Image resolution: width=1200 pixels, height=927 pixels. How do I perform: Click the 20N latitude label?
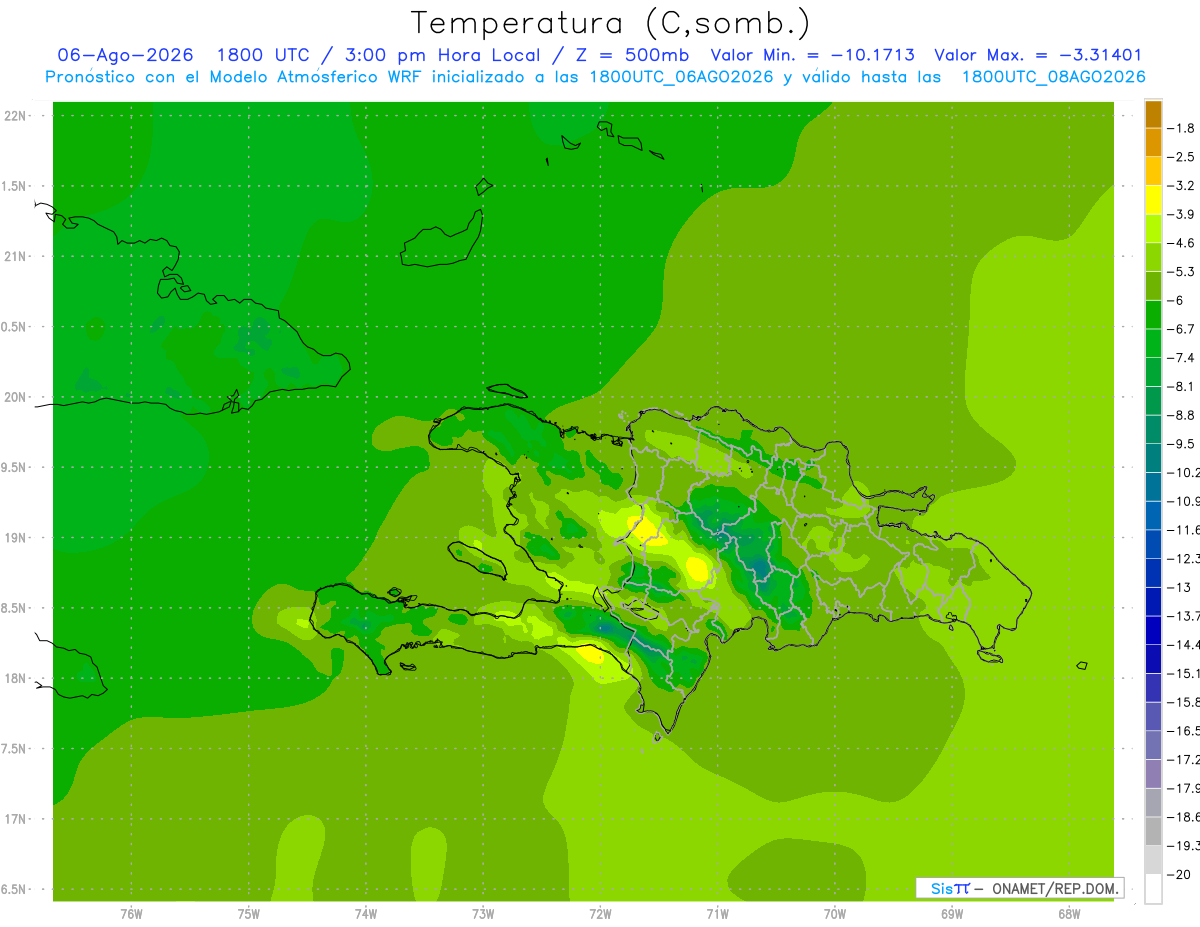click(17, 397)
